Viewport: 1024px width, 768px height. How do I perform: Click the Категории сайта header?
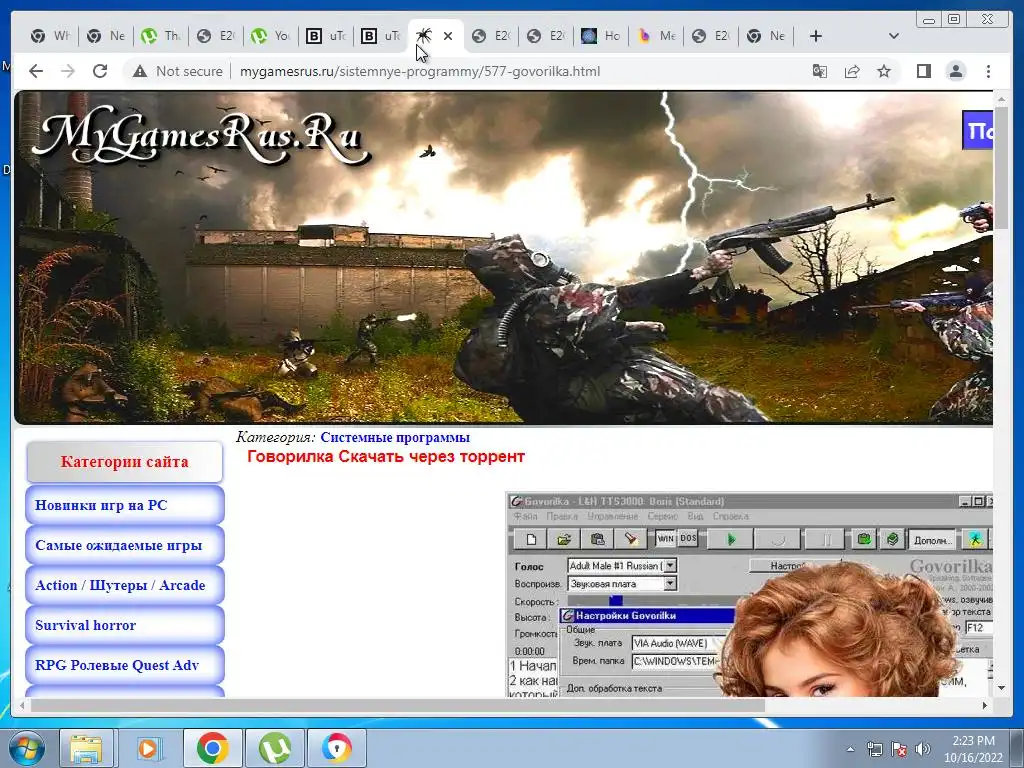pyautogui.click(x=124, y=462)
